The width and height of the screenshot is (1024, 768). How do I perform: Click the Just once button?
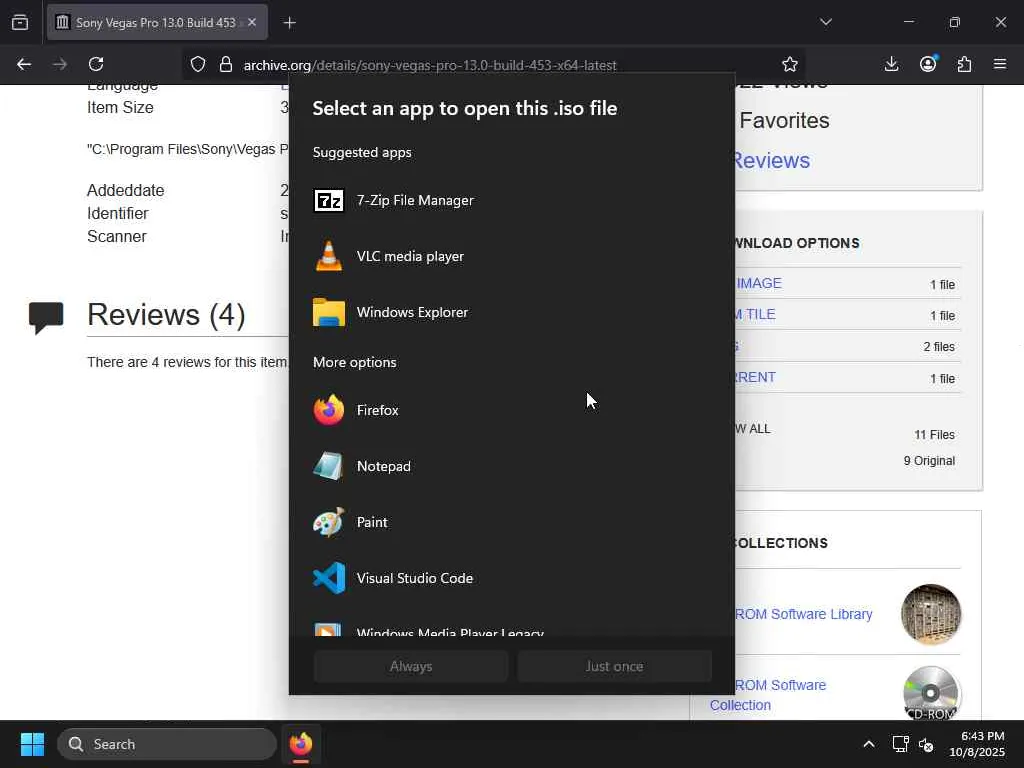pos(615,666)
